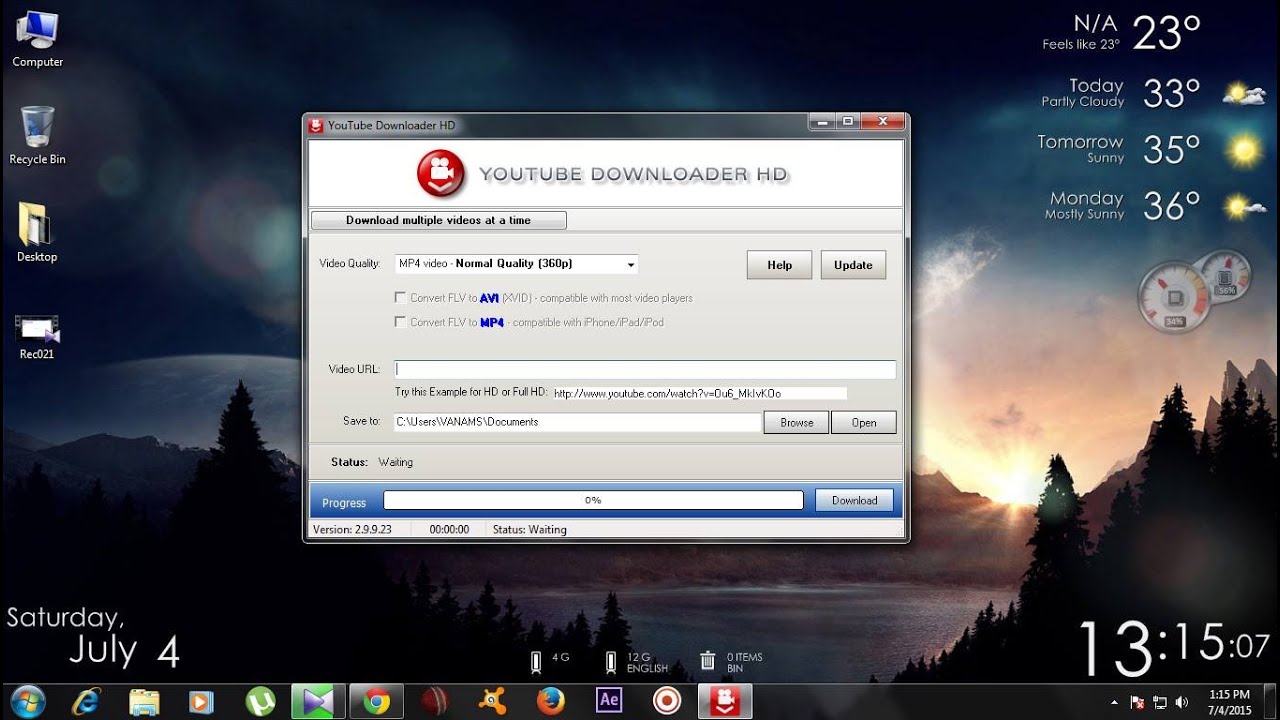1280x720 pixels.
Task: Enable Convert FLV to MP4 checkbox
Action: click(x=401, y=322)
